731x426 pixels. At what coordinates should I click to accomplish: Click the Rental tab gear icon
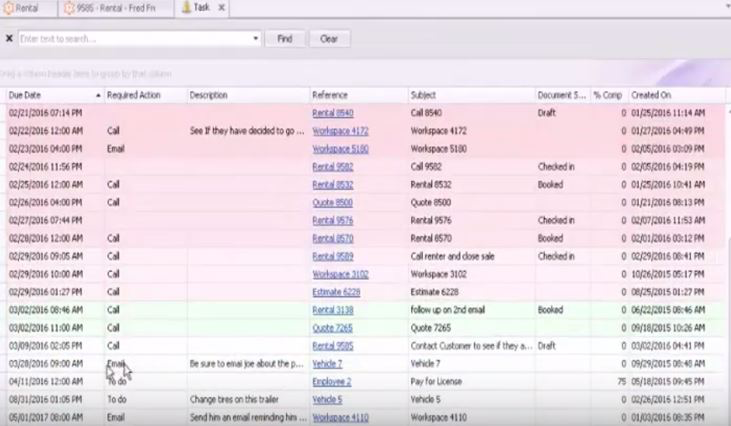pyautogui.click(x=8, y=8)
